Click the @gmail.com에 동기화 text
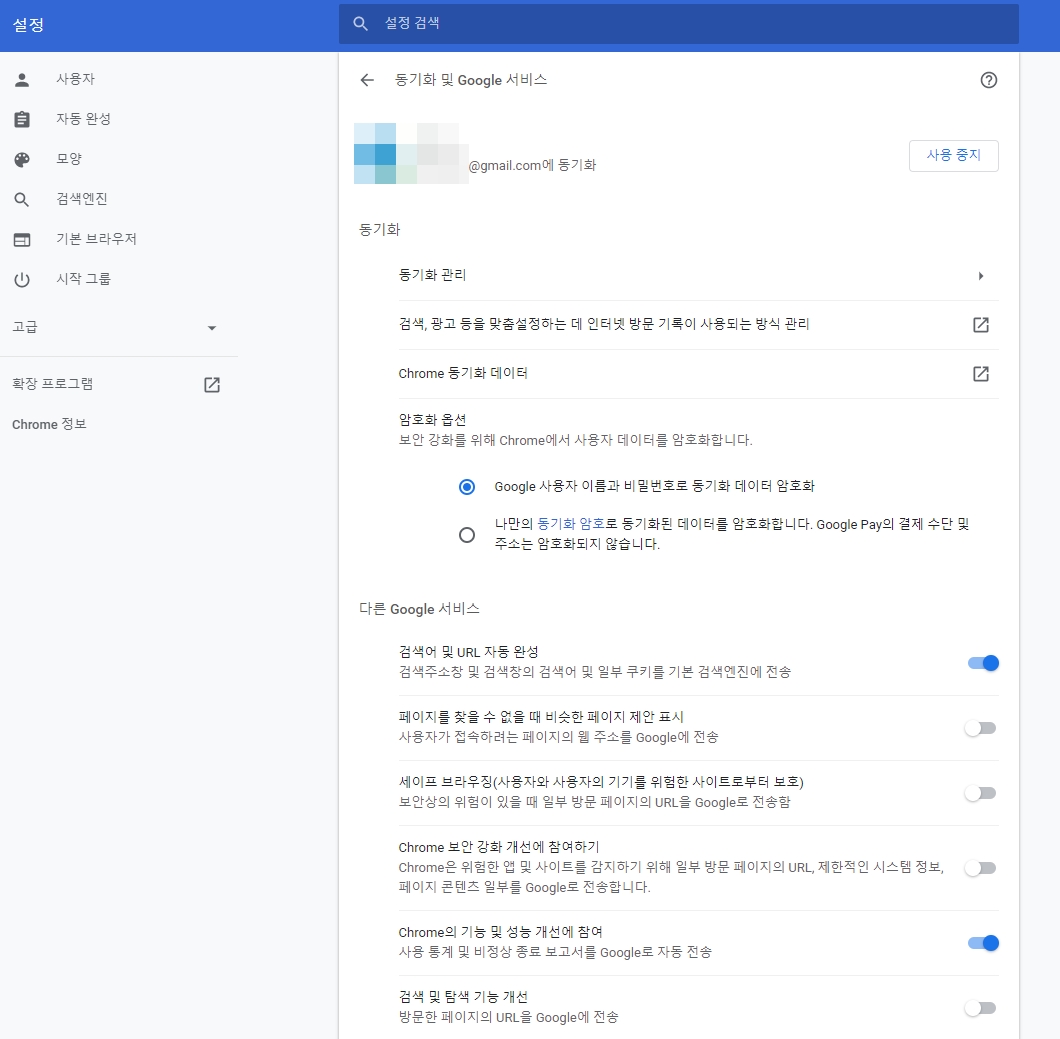The image size is (1060, 1039). point(532,166)
